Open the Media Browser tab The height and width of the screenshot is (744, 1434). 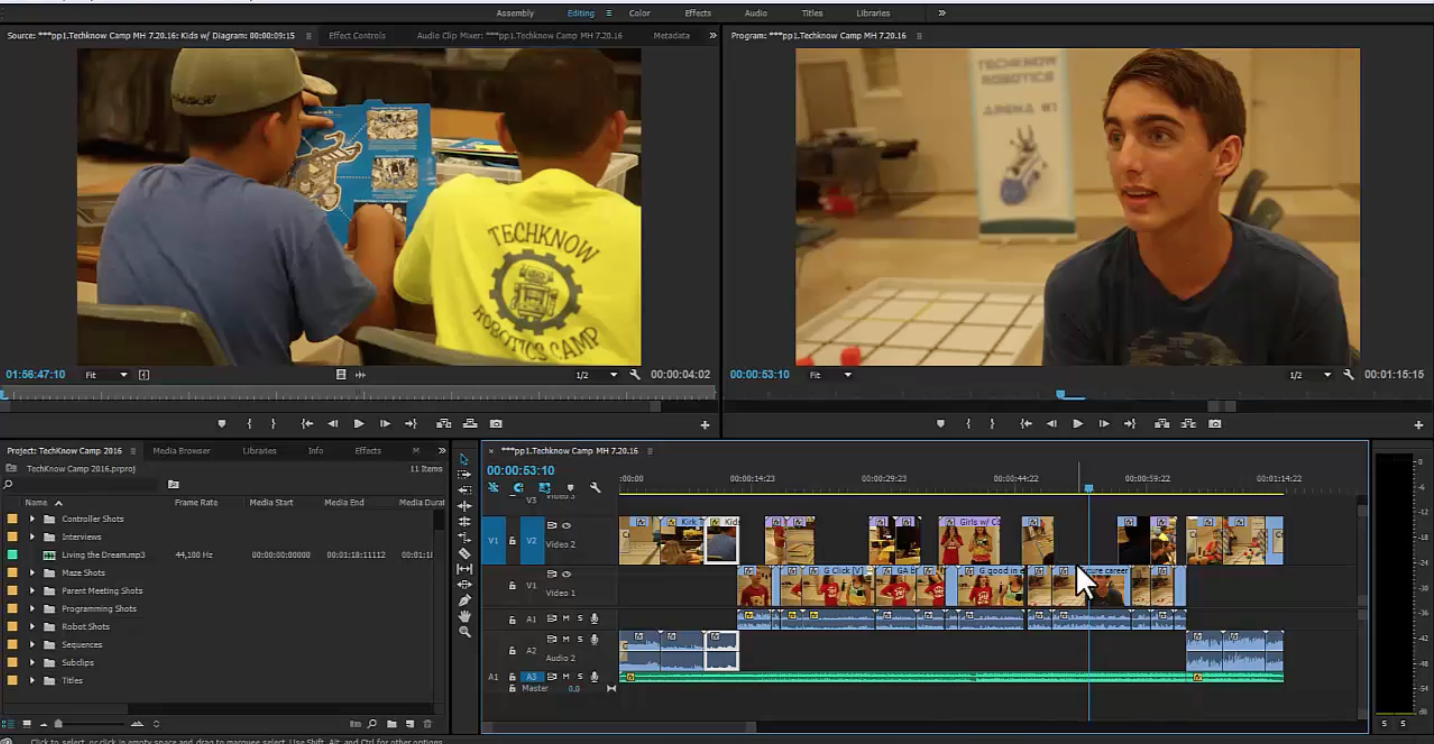[x=181, y=451]
